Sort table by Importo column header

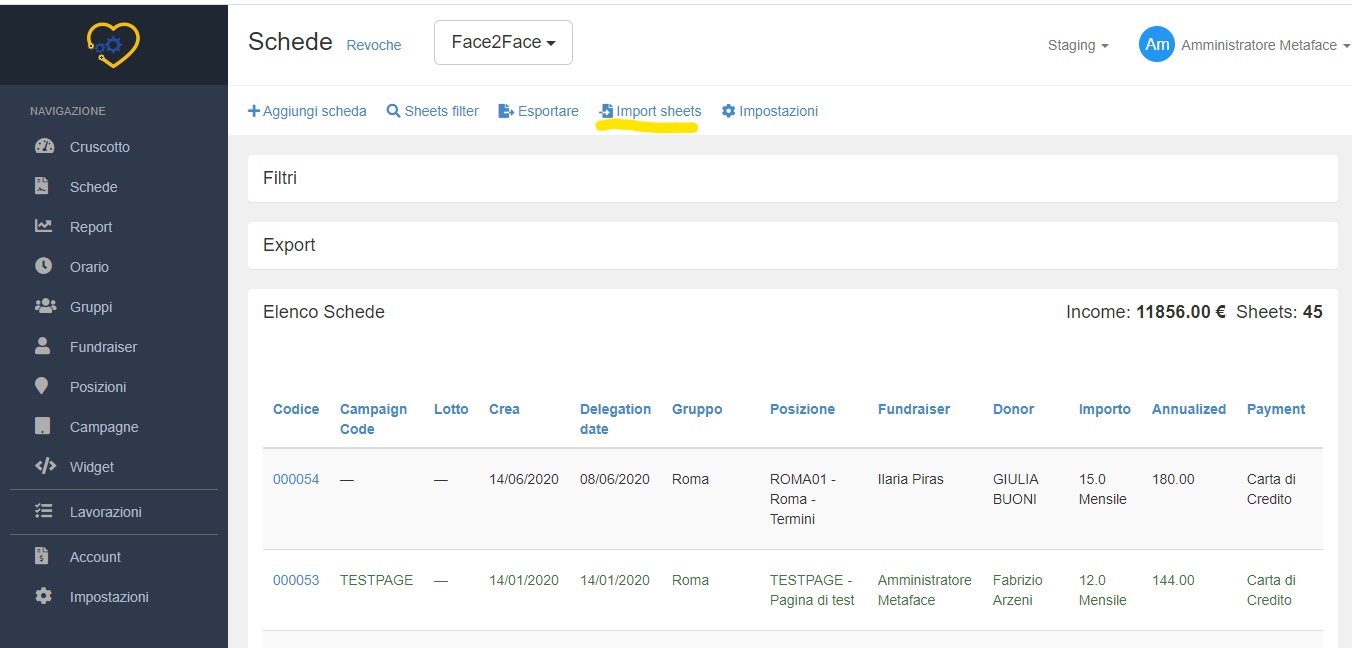pos(1104,409)
